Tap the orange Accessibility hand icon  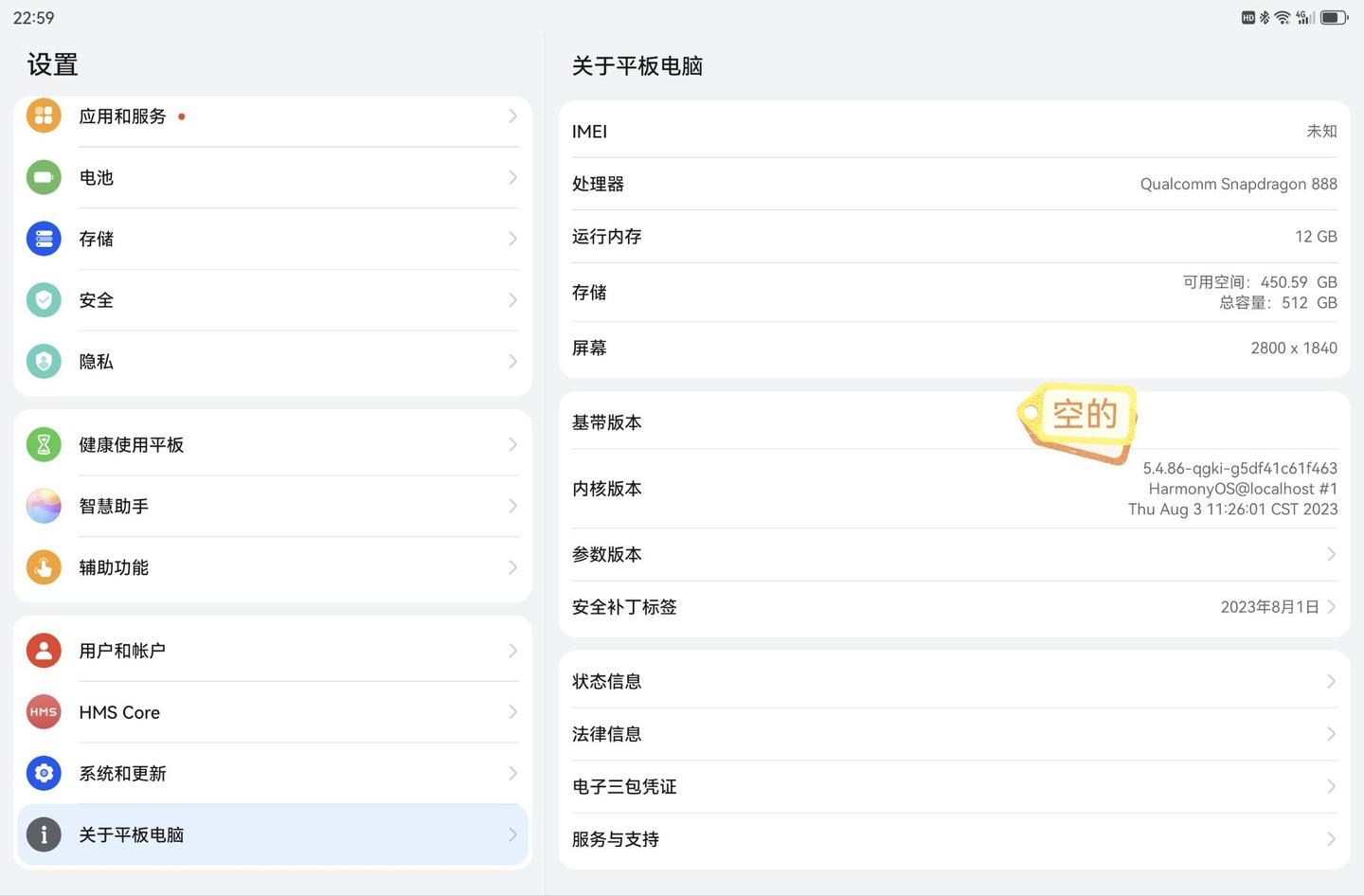point(44,567)
